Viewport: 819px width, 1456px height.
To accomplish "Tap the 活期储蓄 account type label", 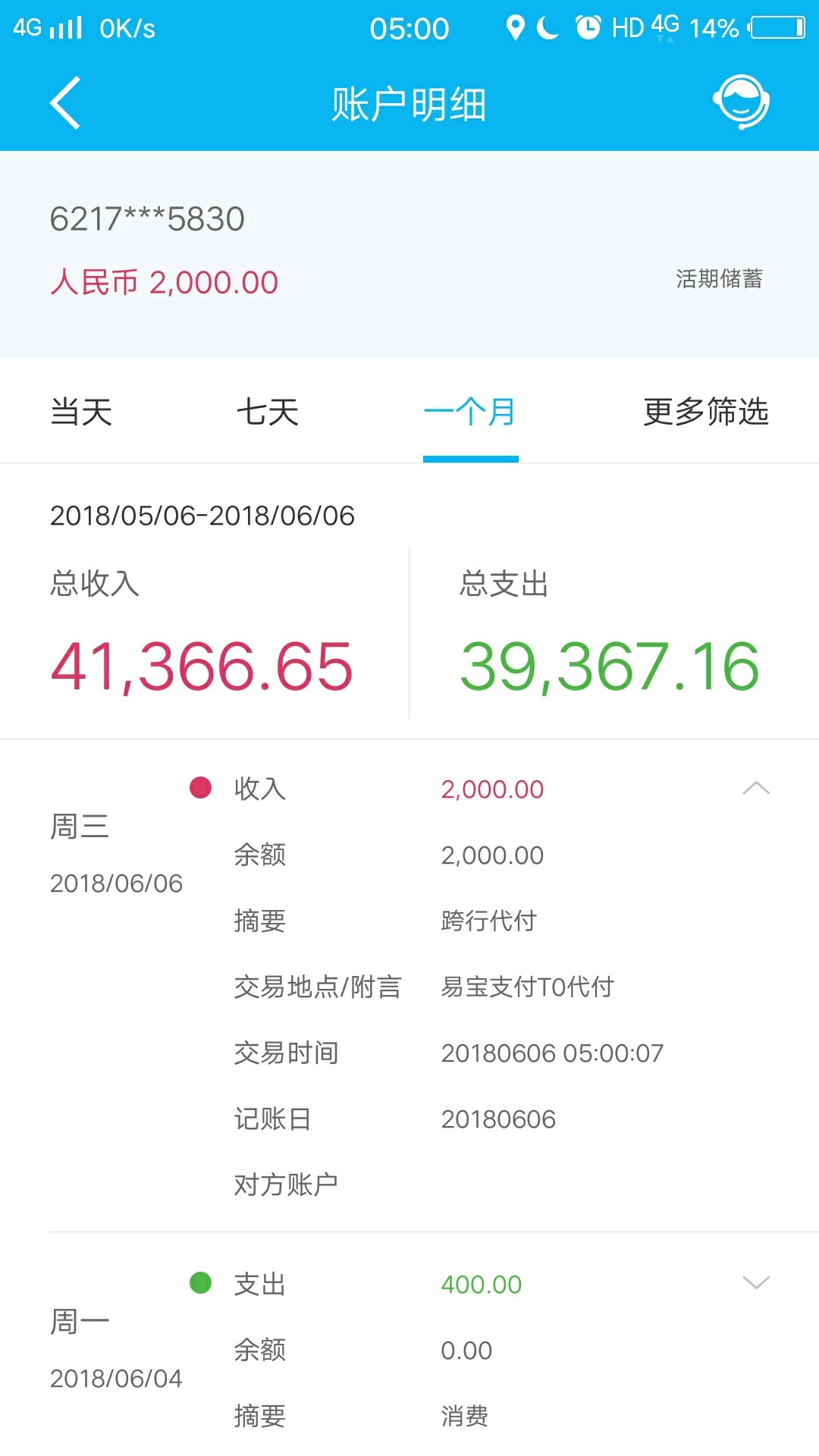I will (719, 279).
